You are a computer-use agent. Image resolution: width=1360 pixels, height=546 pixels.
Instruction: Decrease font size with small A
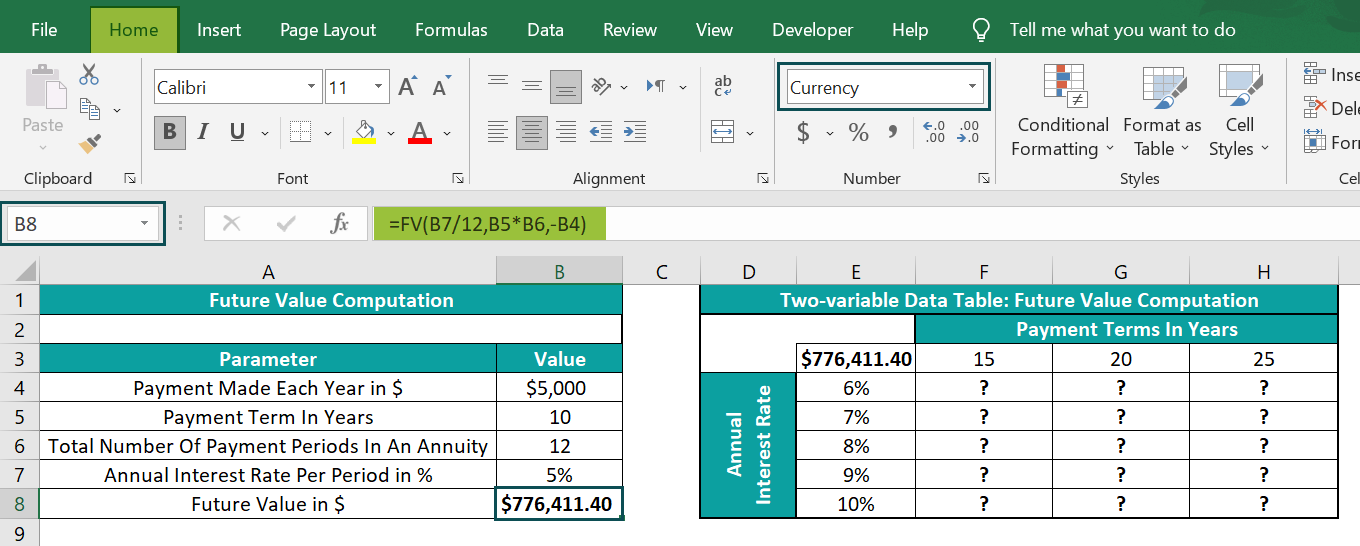[441, 87]
